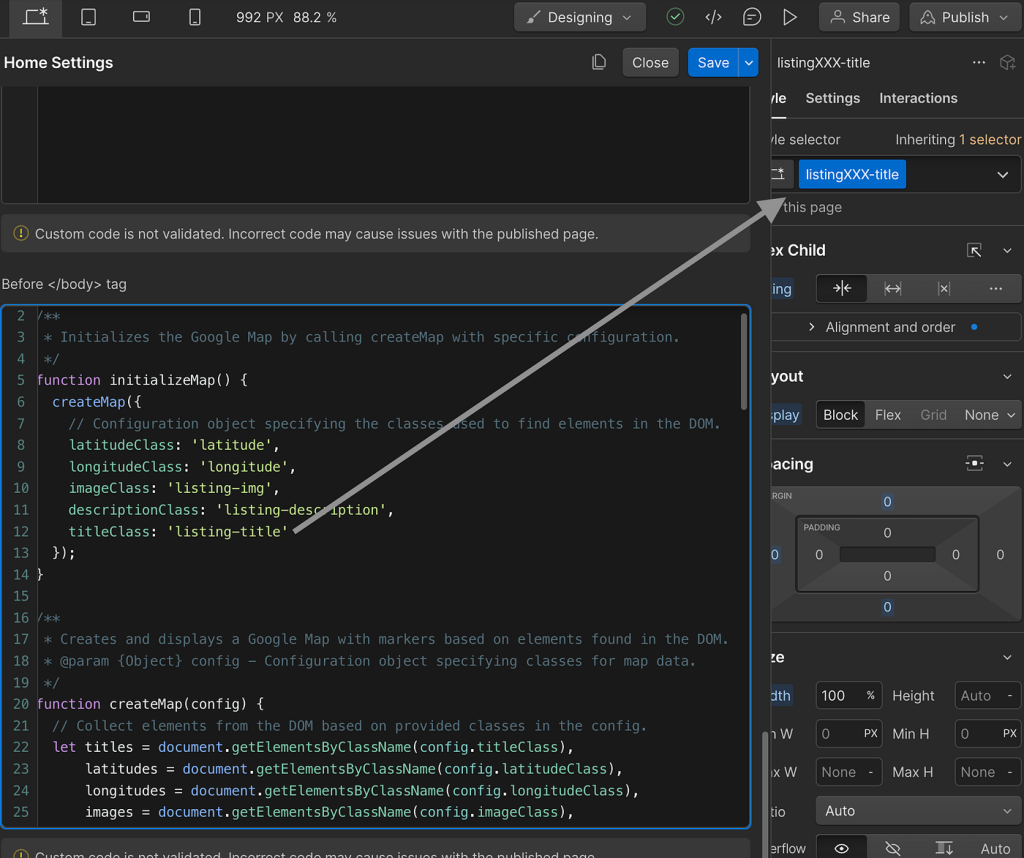Switch to mobile portrait breakpoint

click(195, 17)
